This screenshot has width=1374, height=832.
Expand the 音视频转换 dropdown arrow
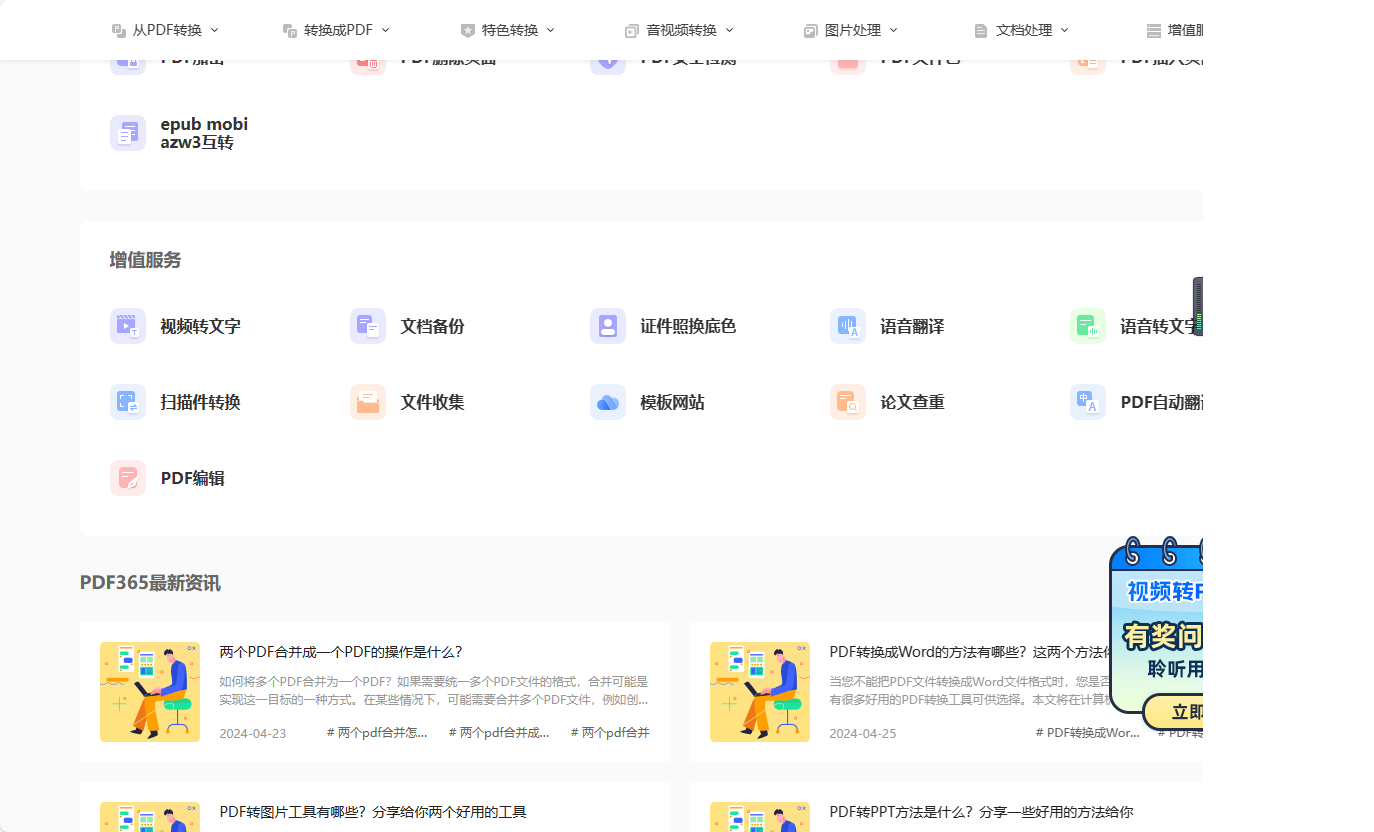click(729, 30)
